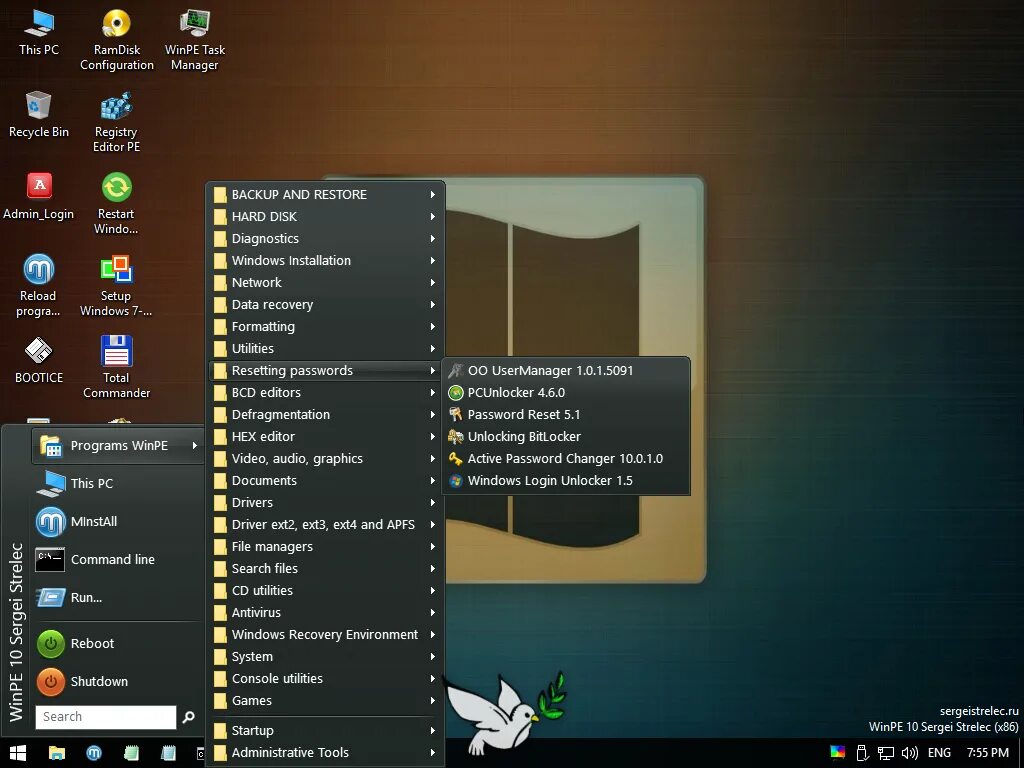Open Video, audio, graphics menu item
Viewport: 1024px width, 768px height.
(x=325, y=458)
